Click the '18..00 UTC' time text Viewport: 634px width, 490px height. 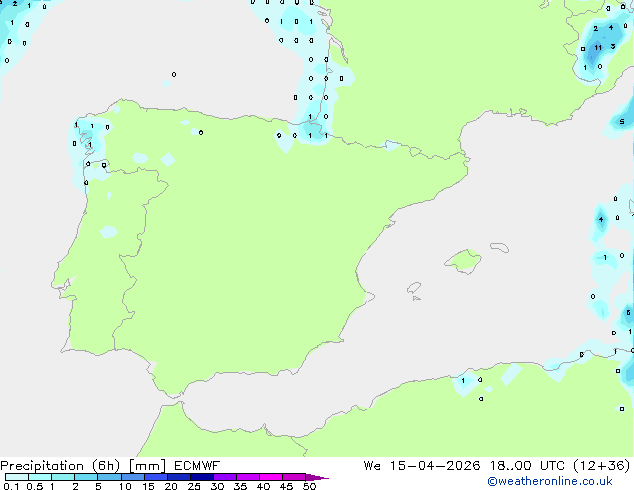(x=527, y=466)
